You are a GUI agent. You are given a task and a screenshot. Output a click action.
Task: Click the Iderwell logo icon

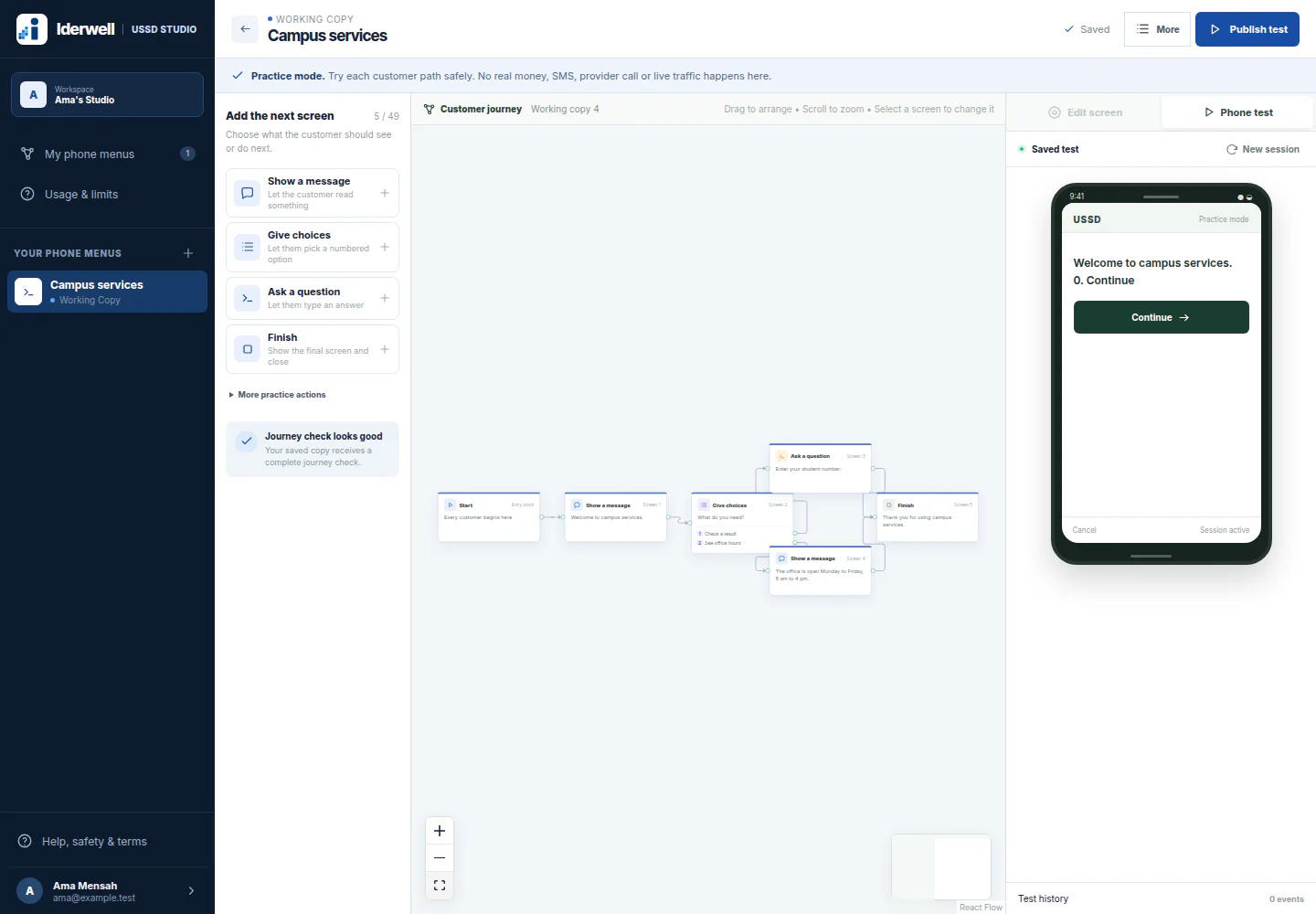point(32,29)
